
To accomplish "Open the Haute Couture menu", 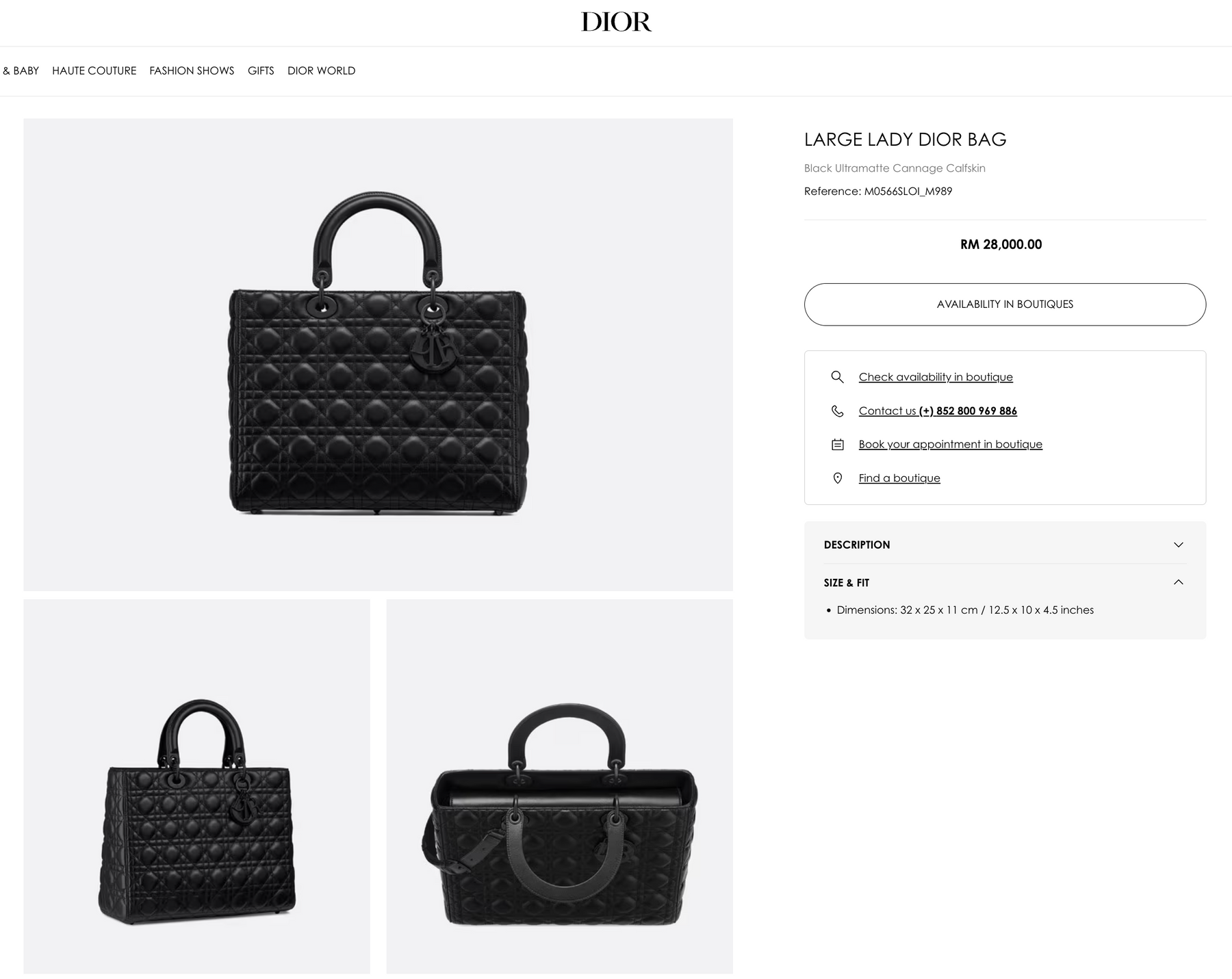I will [x=94, y=70].
